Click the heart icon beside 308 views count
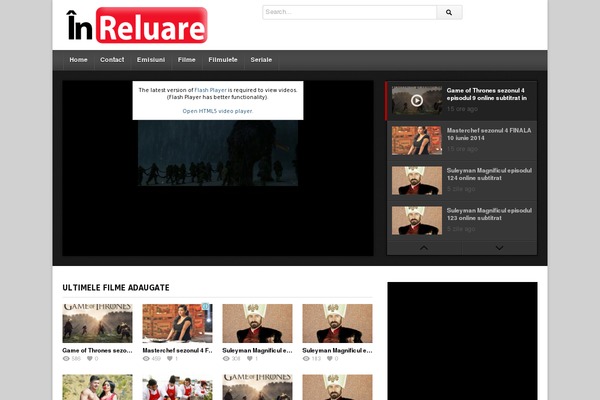The width and height of the screenshot is (600, 400). tap(249, 359)
